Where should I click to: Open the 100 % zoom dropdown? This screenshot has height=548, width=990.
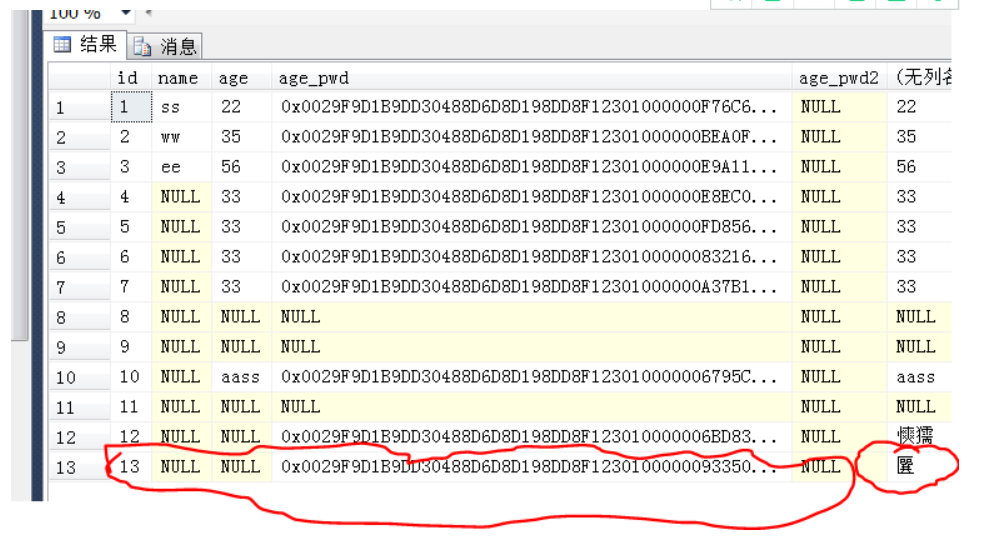pos(126,12)
